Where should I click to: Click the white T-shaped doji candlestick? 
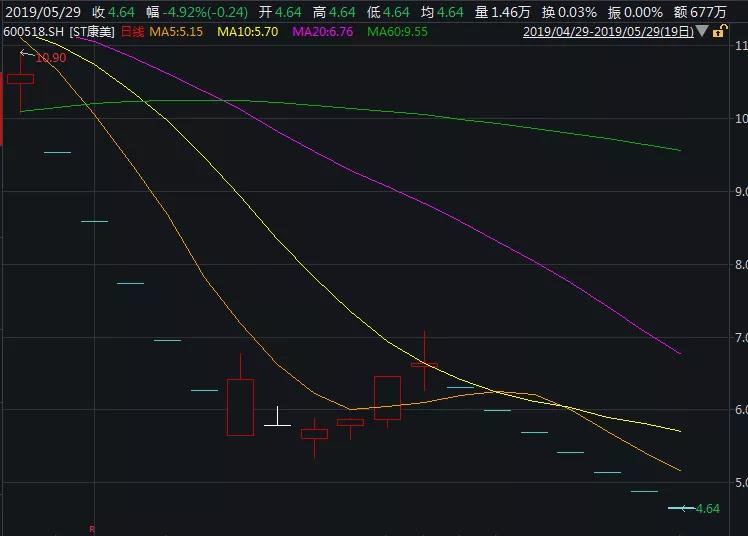[277, 416]
